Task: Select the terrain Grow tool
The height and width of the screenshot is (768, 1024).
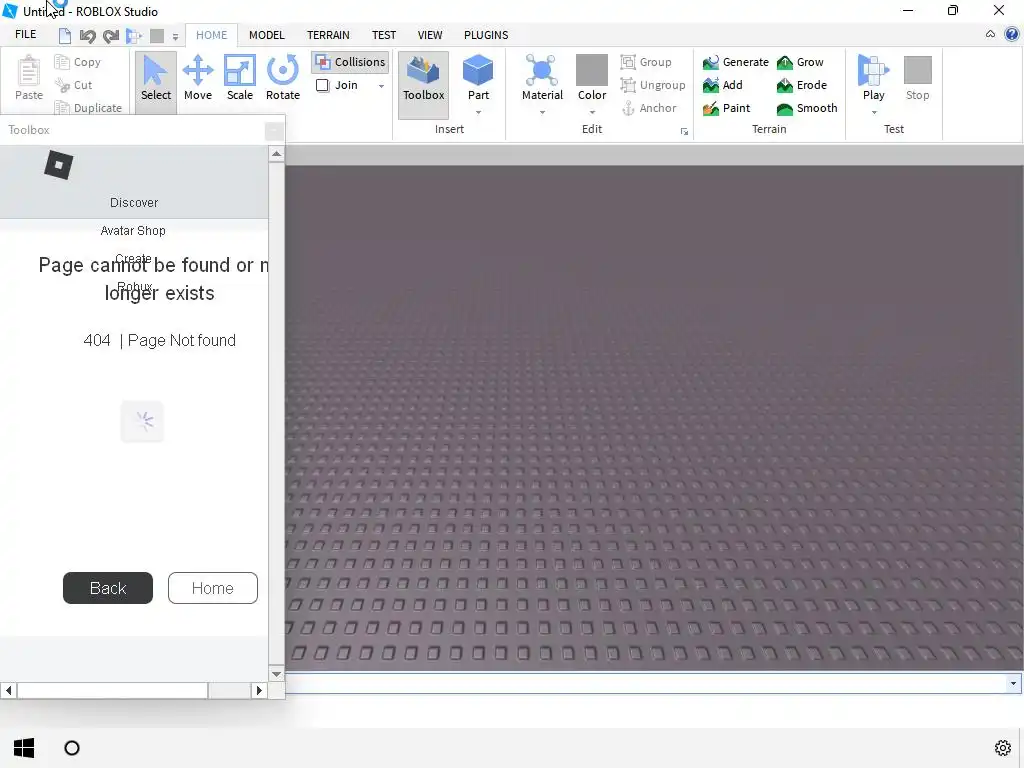Action: [800, 62]
